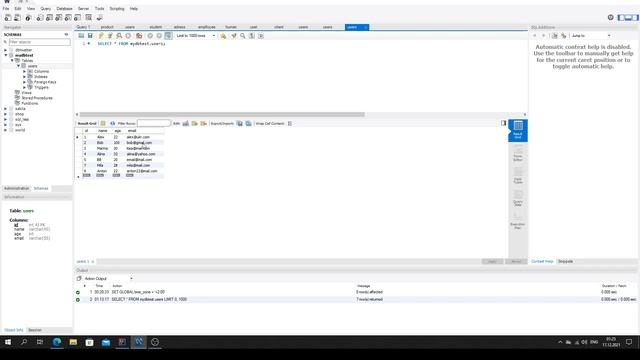Toggle Wrap Cell Content icon

290,123
